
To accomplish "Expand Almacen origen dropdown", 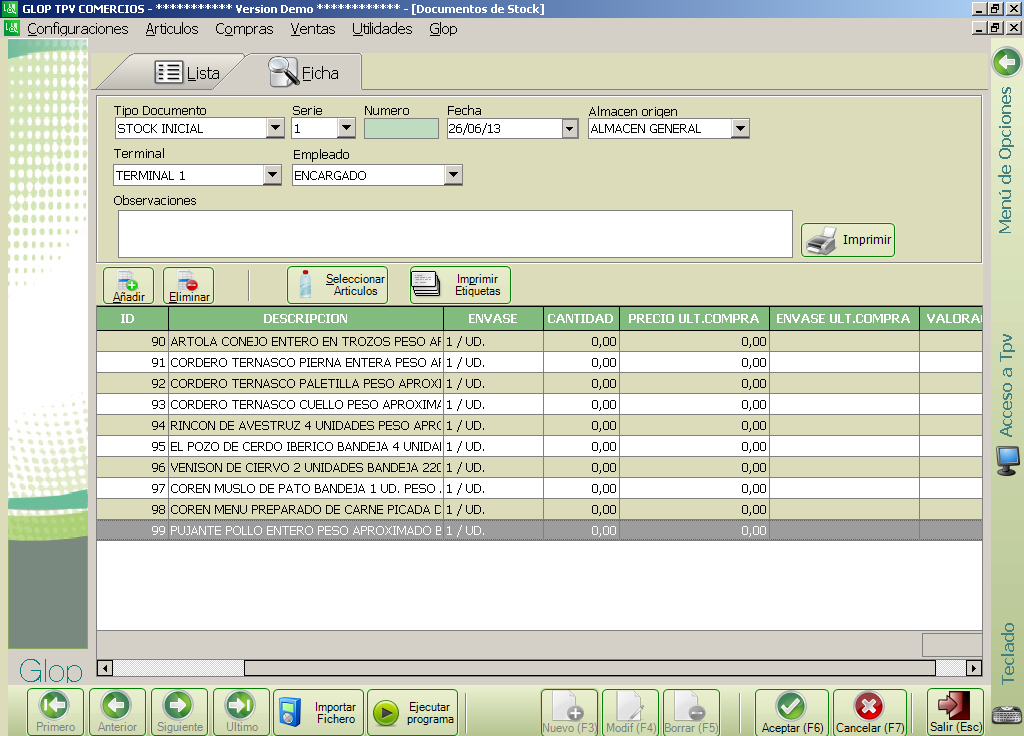I will click(x=740, y=129).
